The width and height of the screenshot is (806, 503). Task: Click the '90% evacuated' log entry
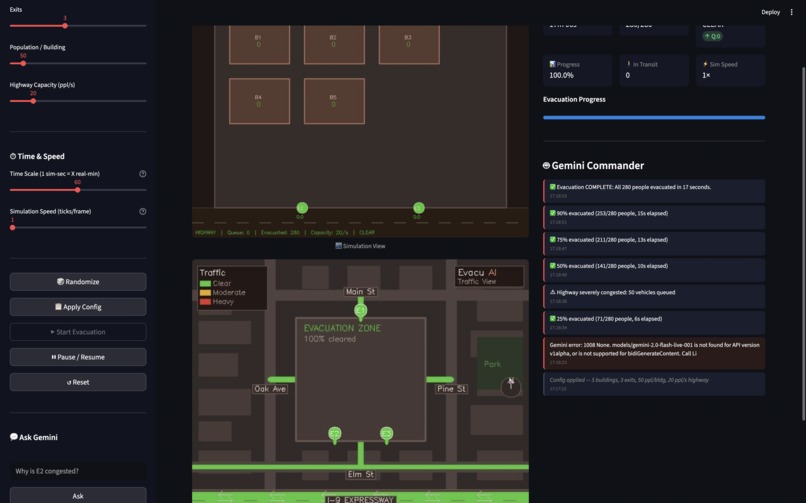point(654,217)
